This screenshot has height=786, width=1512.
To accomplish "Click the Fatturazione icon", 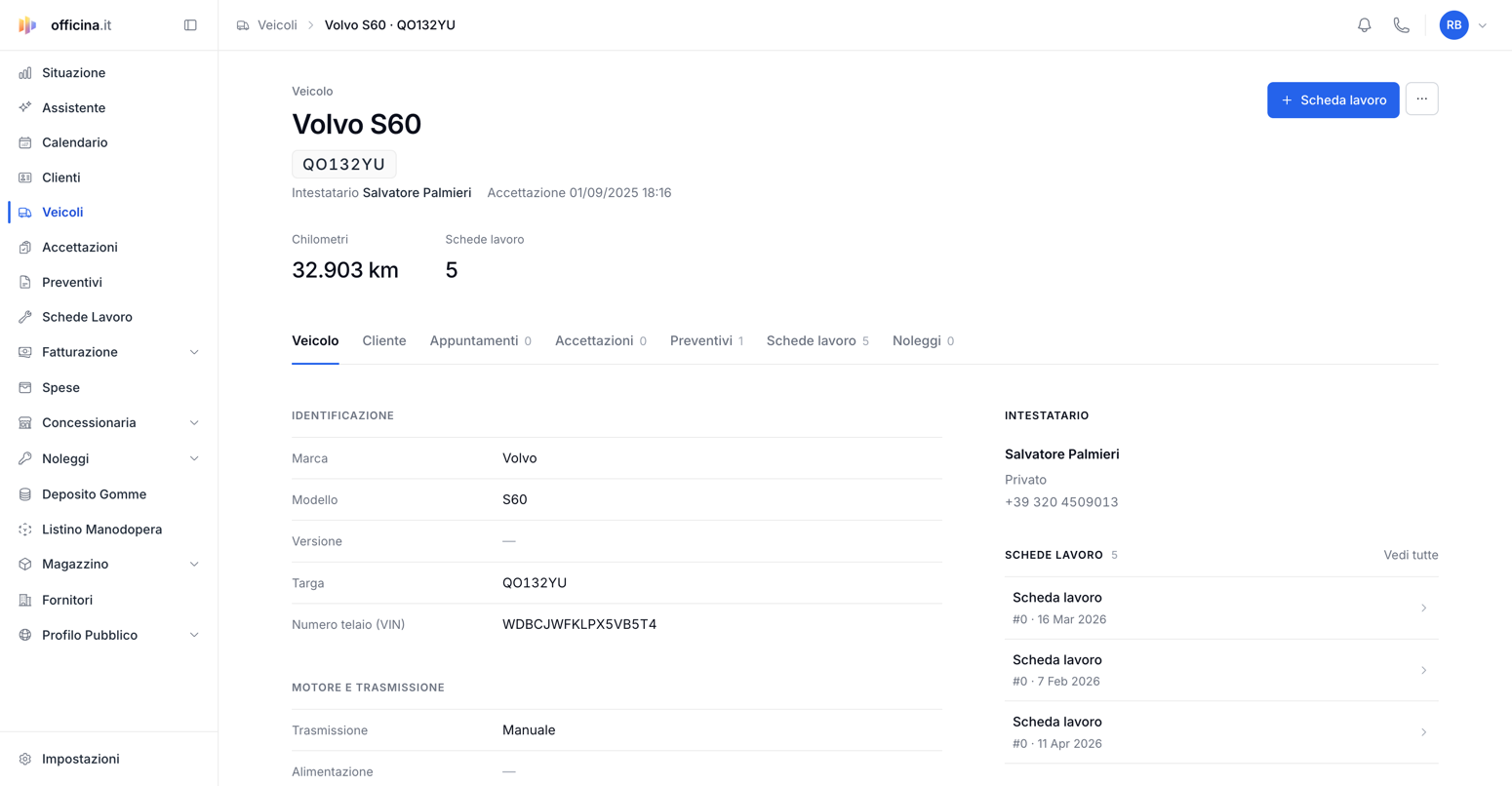I will (x=25, y=352).
